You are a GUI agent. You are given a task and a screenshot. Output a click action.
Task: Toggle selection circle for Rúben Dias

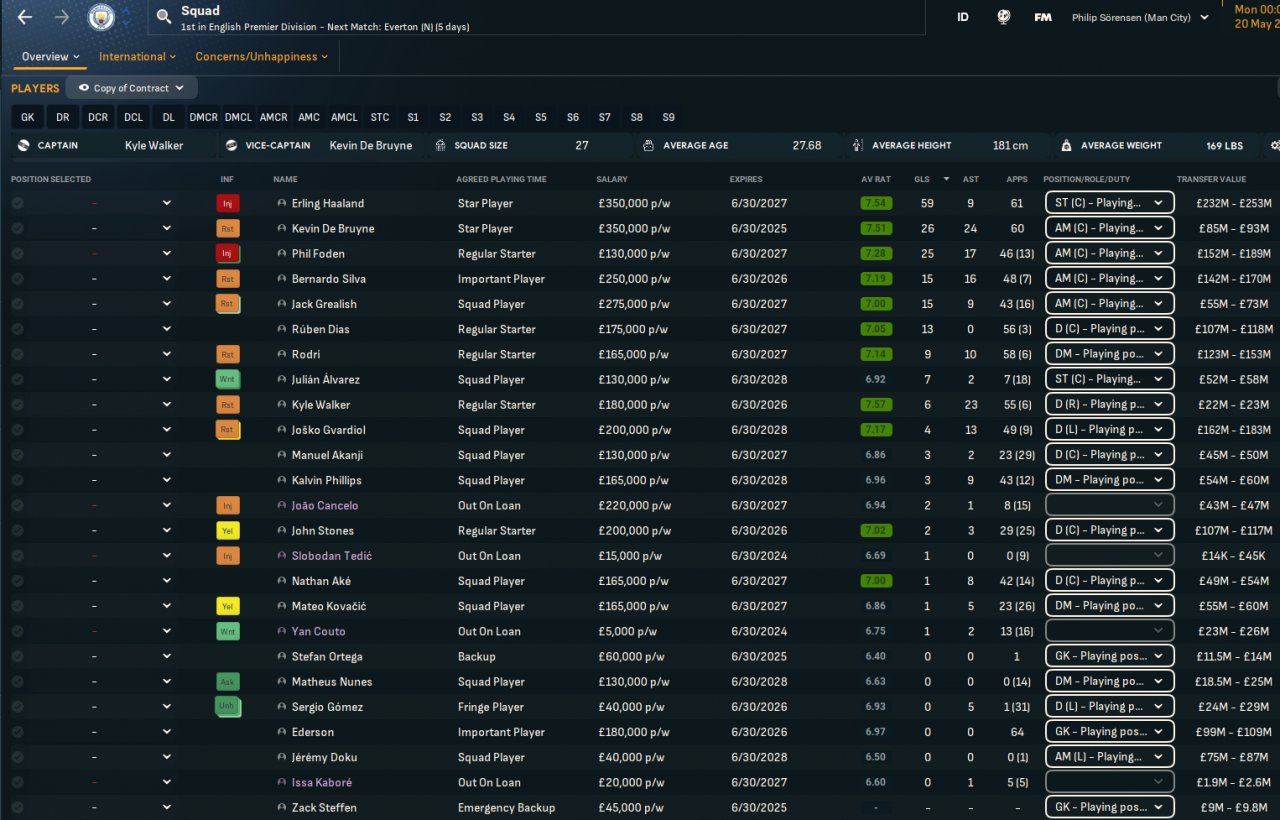[17, 329]
